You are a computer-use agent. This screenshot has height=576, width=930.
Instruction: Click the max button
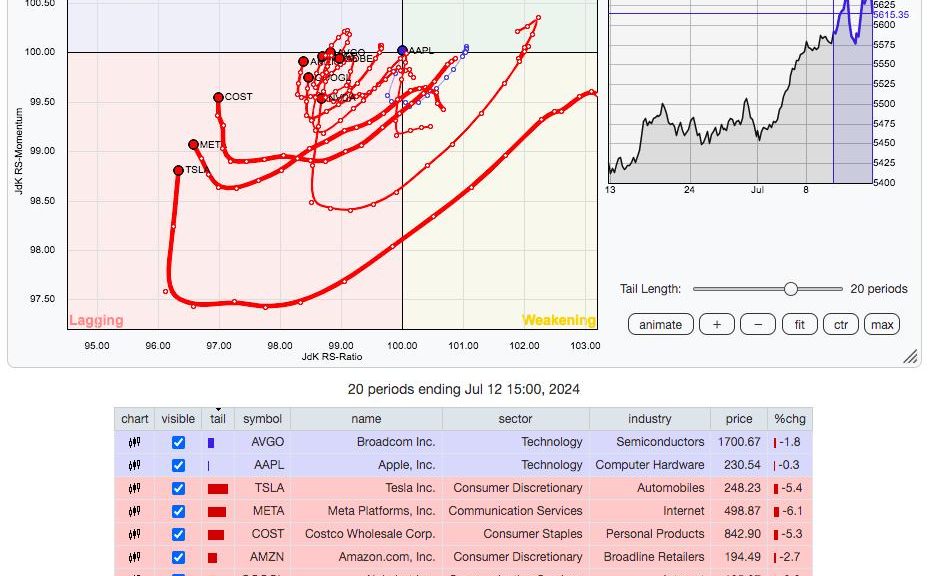click(x=882, y=324)
